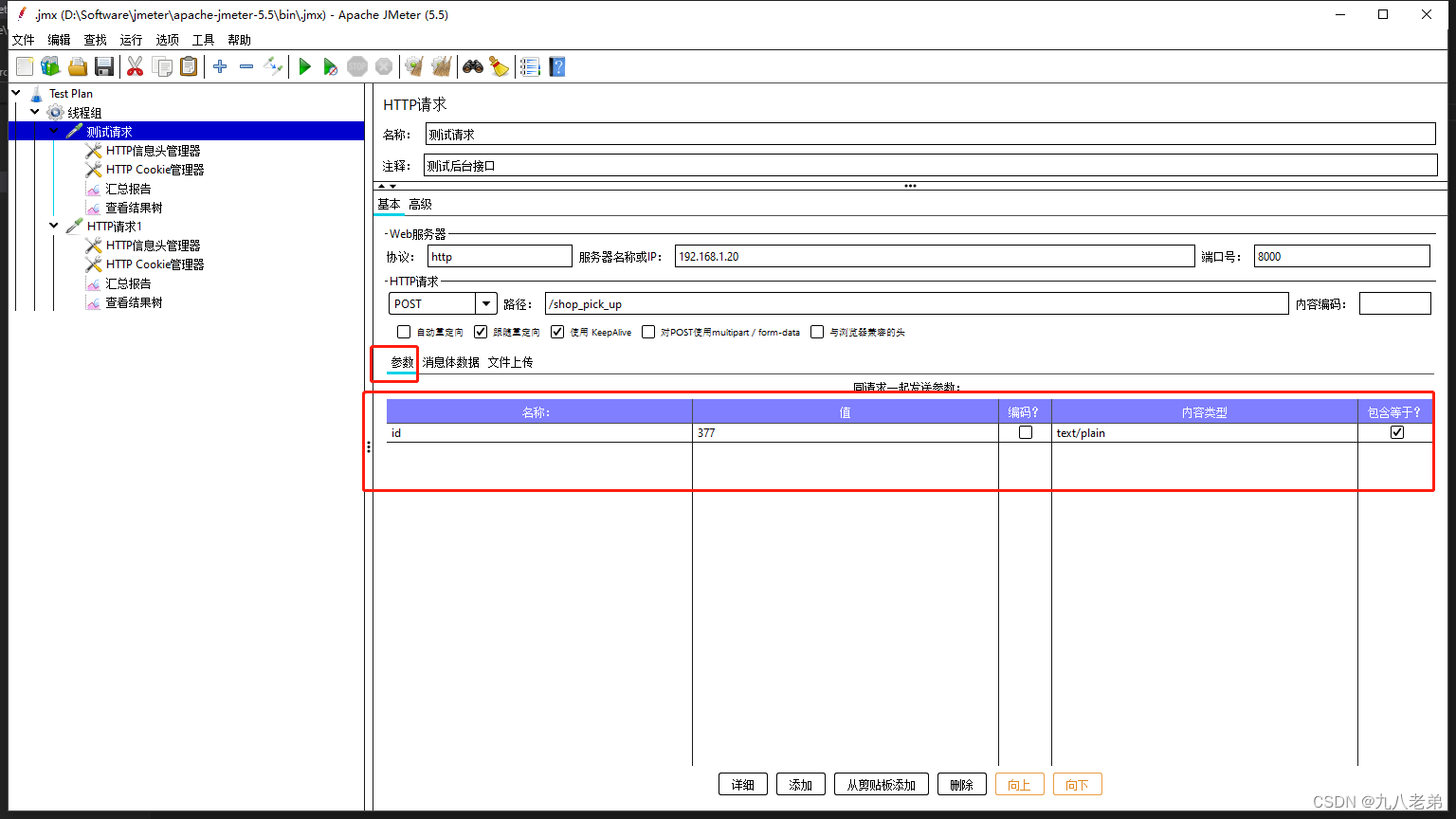Open the 文件 menu
Image resolution: width=1456 pixels, height=819 pixels.
[23, 40]
